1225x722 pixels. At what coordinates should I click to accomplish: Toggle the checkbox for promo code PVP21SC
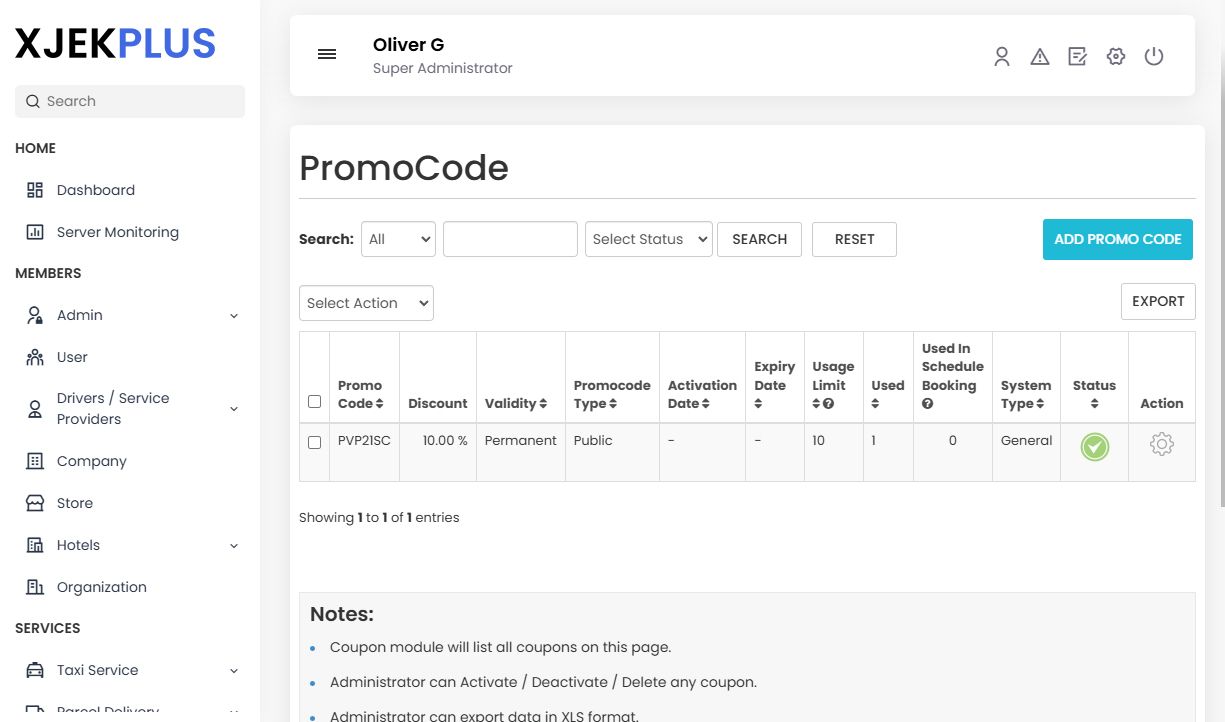click(314, 442)
